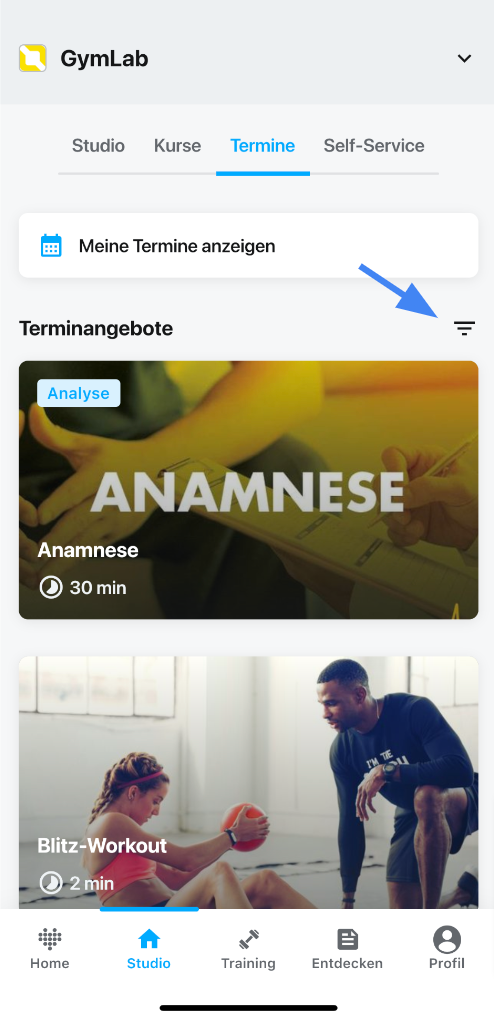
Task: Tap the calendar icon in Meine Termine
Action: [x=51, y=246]
